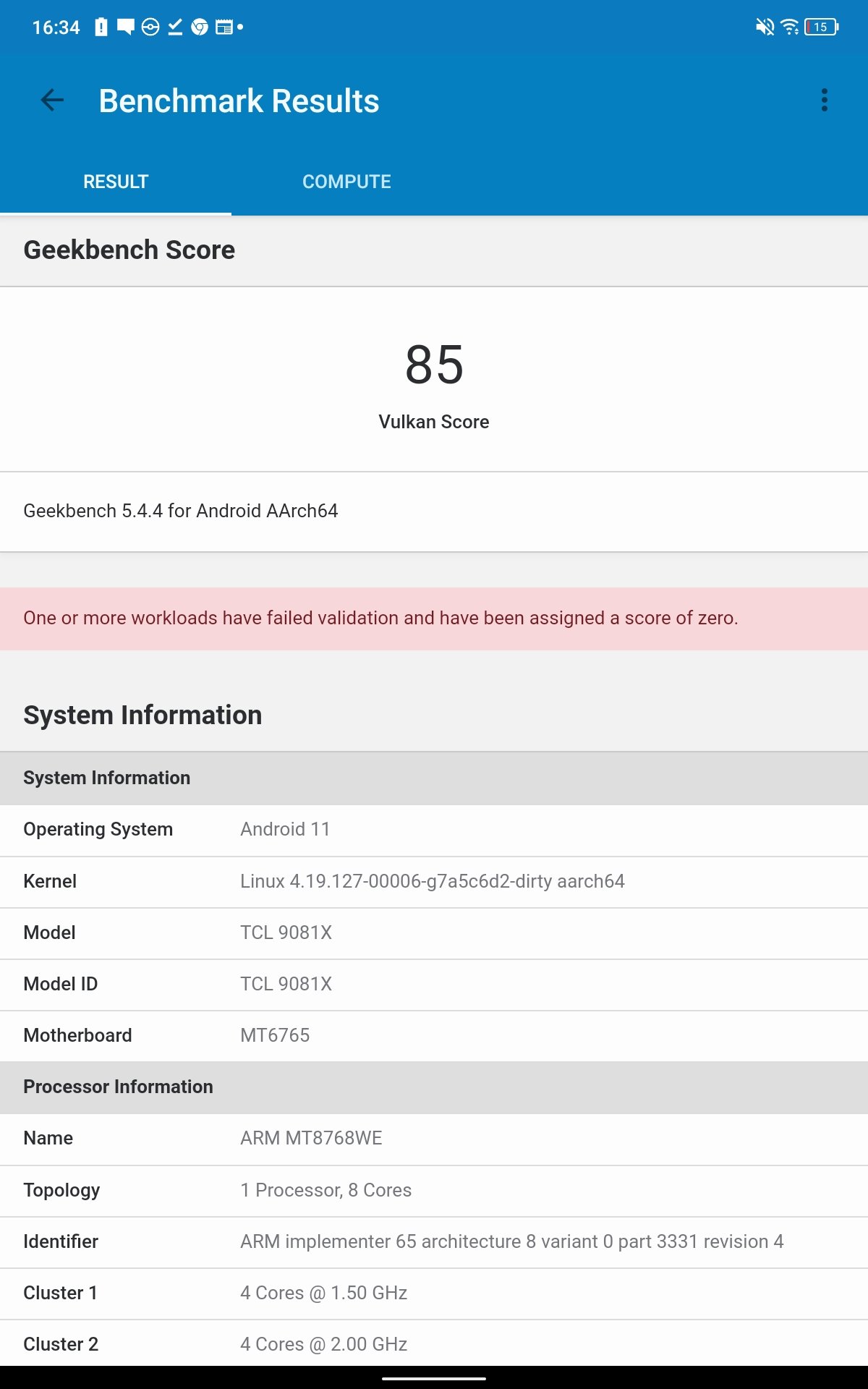Tap the Android 11 value
868x1389 pixels.
point(285,829)
